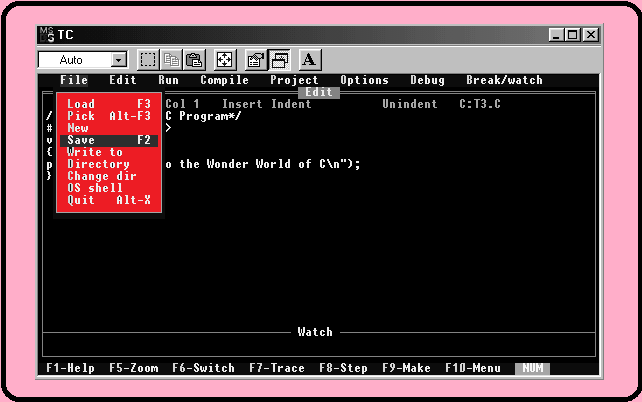Click the 'C Program*/' comment line
642x402 pixels.
click(x=203, y=116)
